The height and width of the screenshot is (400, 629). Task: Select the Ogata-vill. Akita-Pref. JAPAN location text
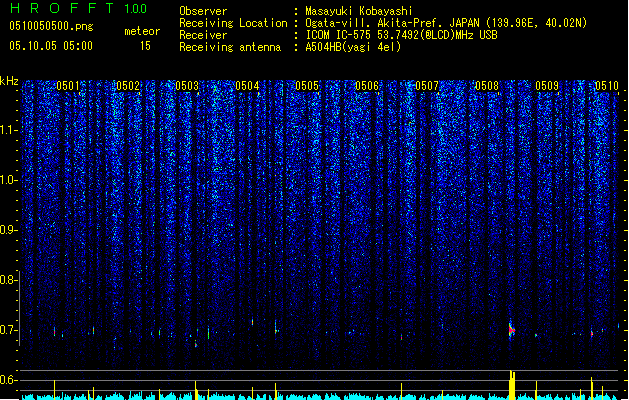click(x=446, y=23)
